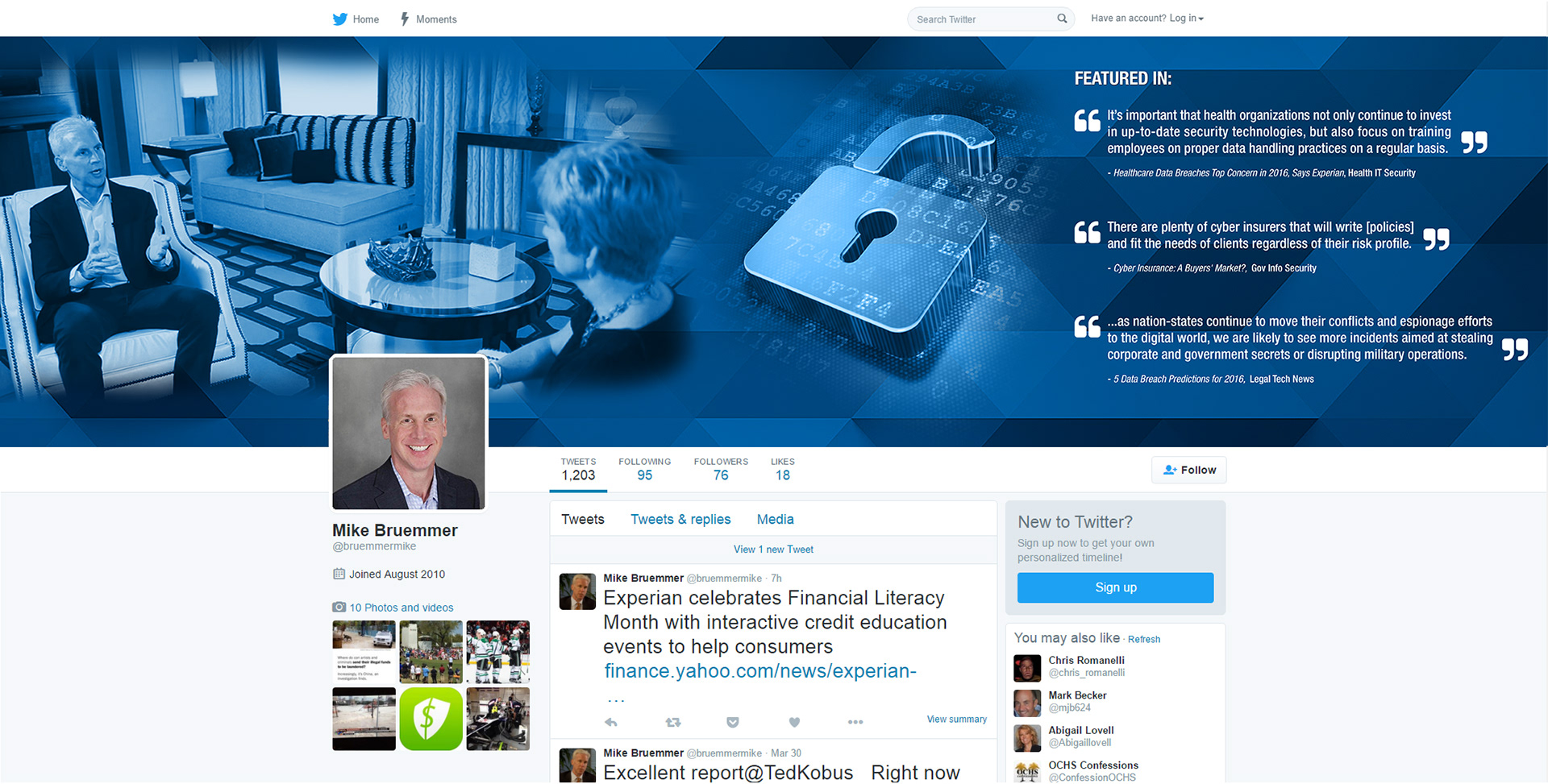The image size is (1548, 784).
Task: Switch to the Tweets & replies tab
Action: (680, 520)
